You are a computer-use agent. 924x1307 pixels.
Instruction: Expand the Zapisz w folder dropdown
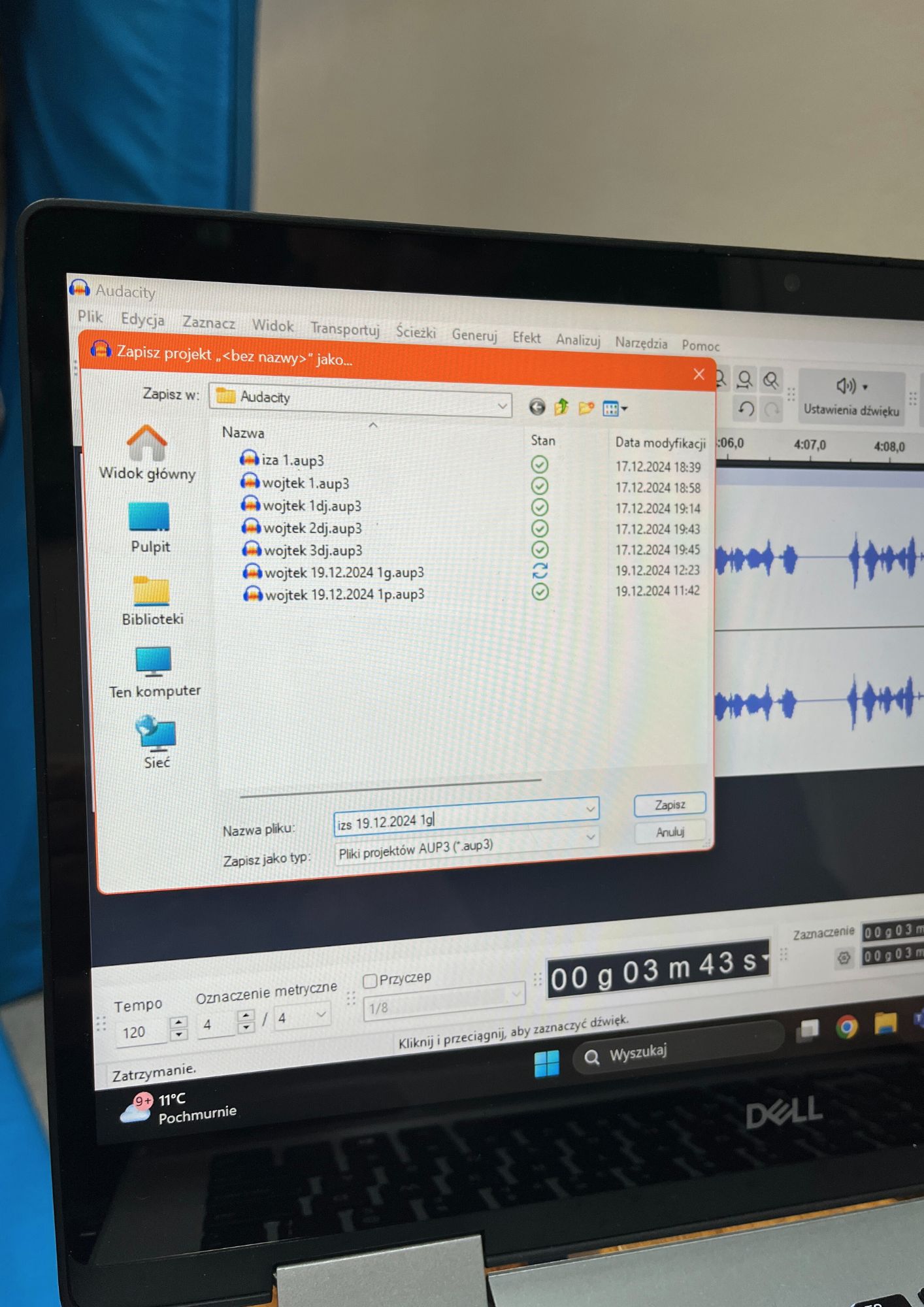coord(502,406)
